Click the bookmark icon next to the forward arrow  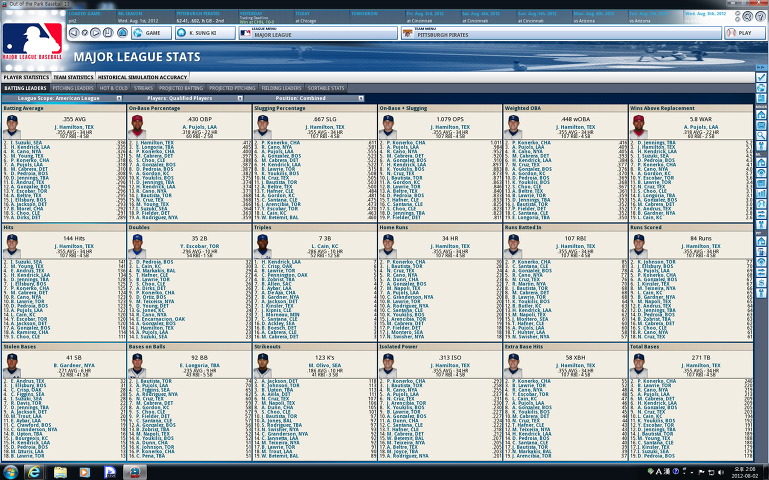[108, 33]
